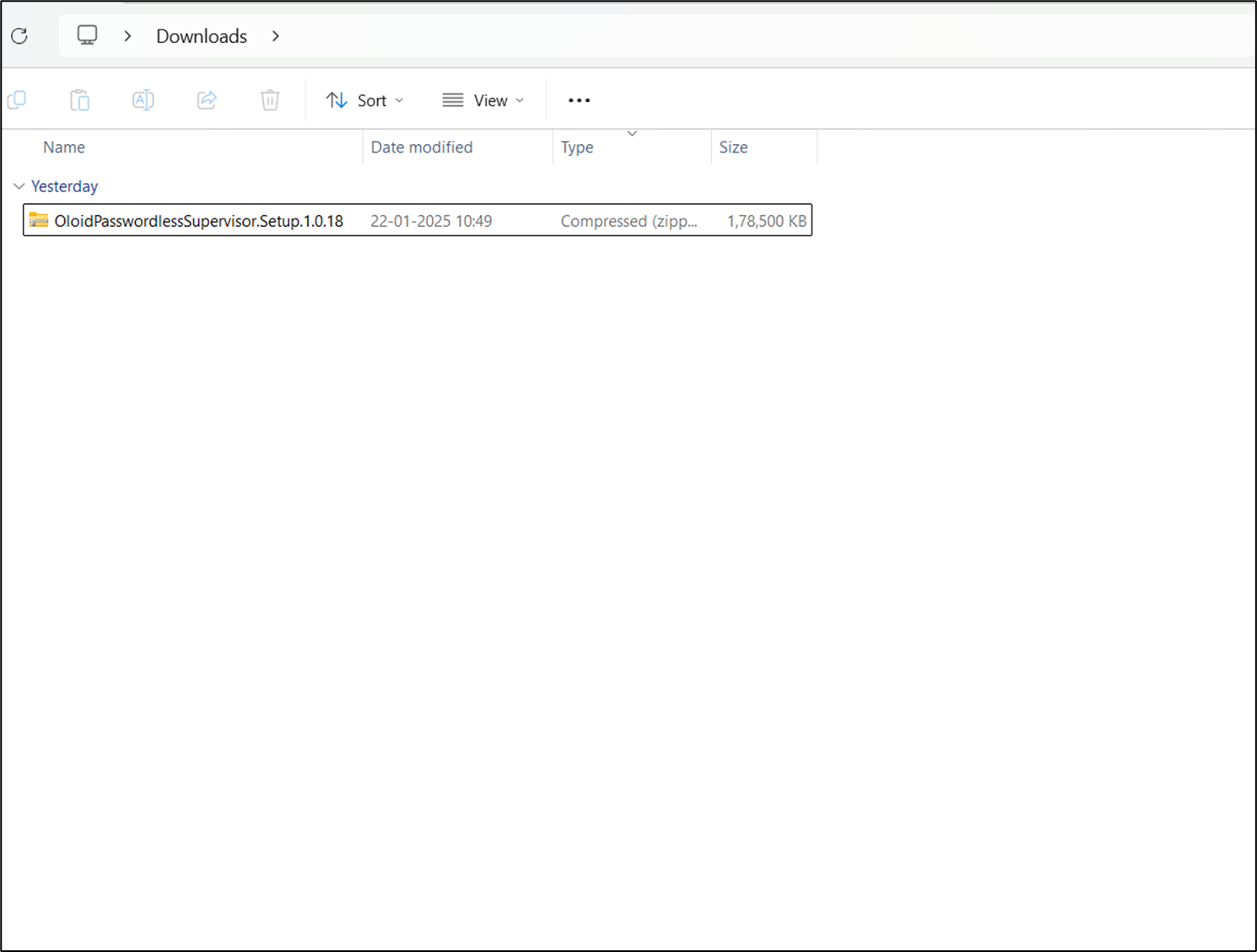Sort by the Name column header
1257x952 pixels.
pos(64,147)
